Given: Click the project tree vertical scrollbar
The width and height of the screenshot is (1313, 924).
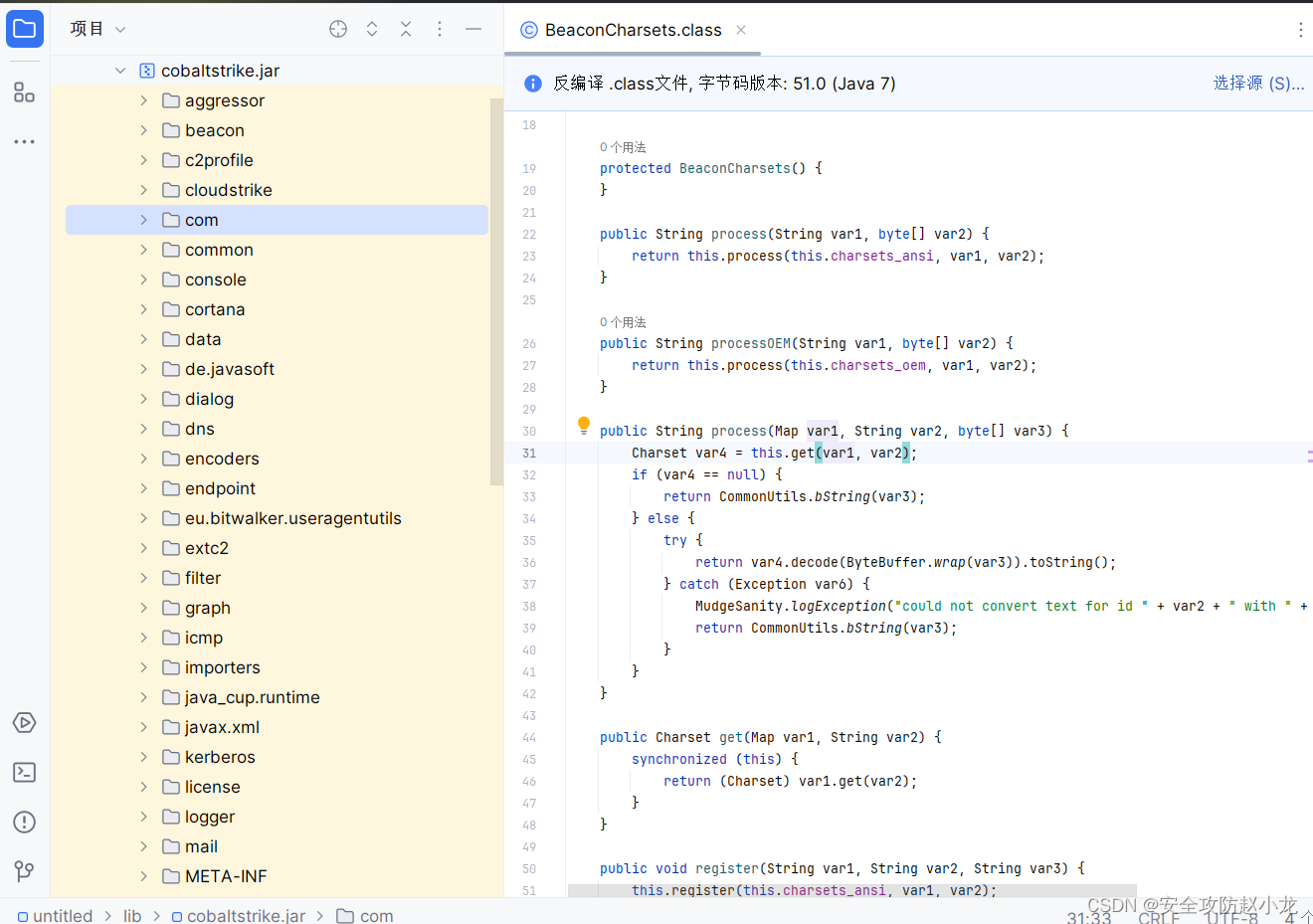Looking at the screenshot, I should tap(496, 291).
